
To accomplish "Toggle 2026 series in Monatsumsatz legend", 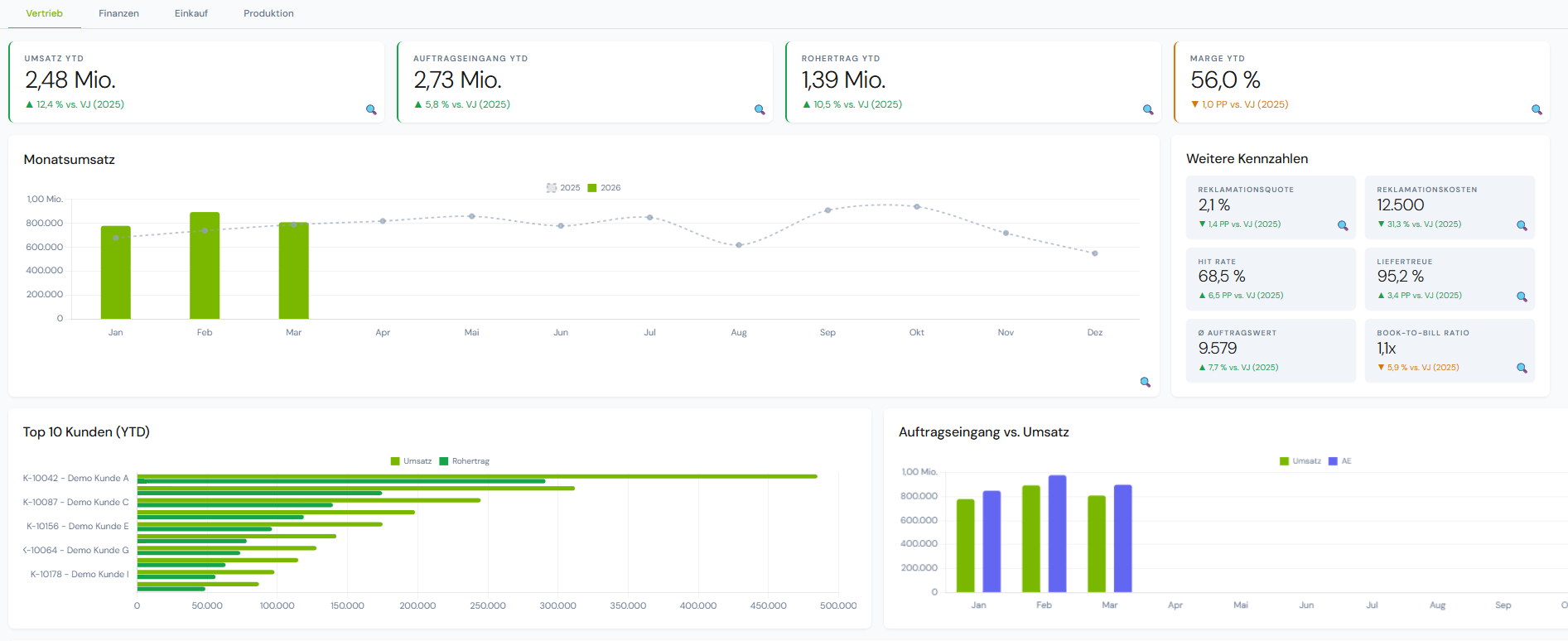I will (x=604, y=188).
